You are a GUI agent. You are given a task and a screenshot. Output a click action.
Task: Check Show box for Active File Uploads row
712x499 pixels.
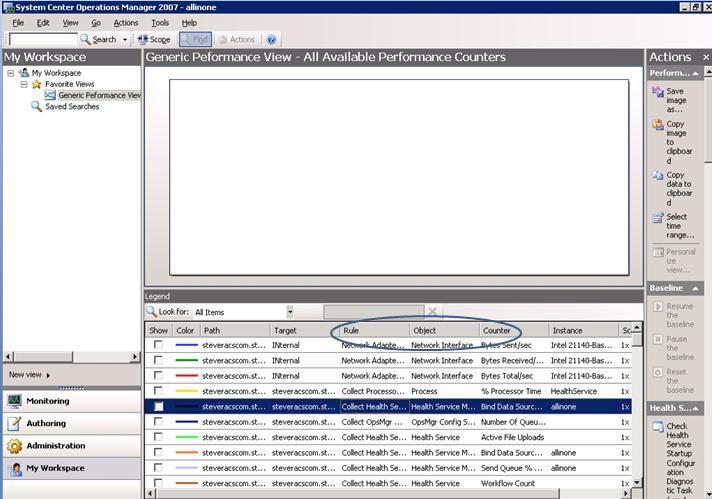[x=158, y=437]
